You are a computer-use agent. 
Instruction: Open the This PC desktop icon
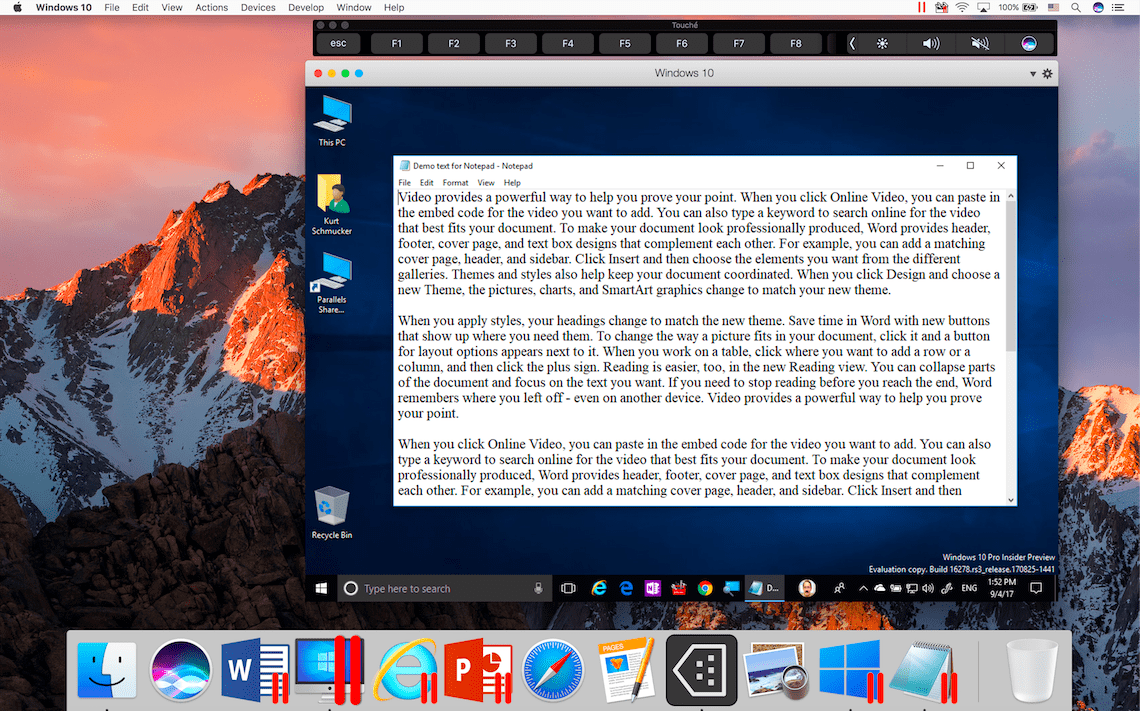click(x=332, y=121)
